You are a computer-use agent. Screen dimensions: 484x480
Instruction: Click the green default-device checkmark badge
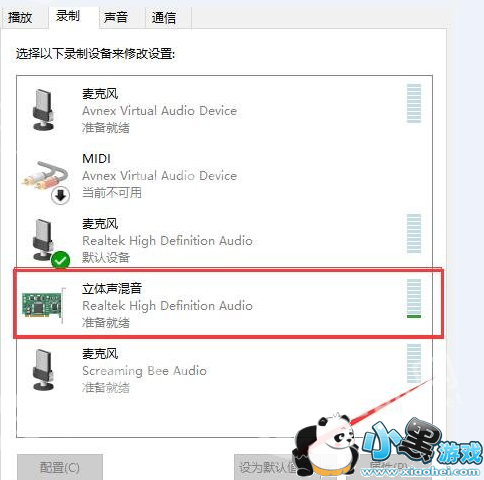60,260
